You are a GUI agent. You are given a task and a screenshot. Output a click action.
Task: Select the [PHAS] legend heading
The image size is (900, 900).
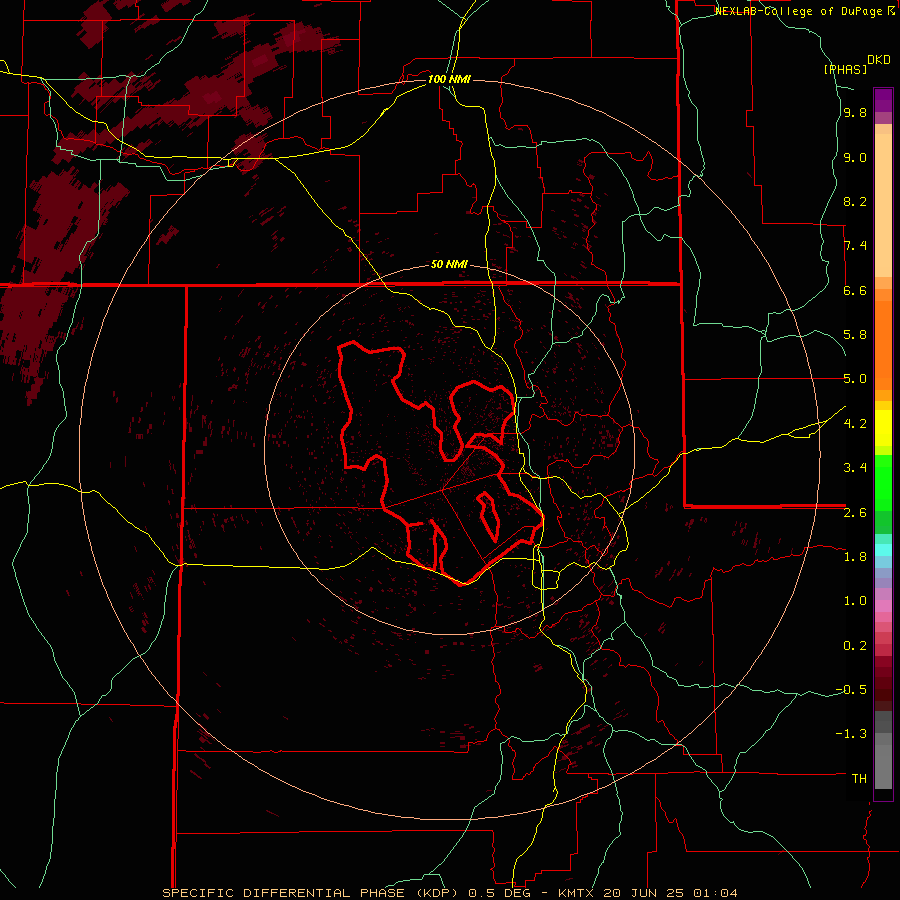tap(845, 69)
